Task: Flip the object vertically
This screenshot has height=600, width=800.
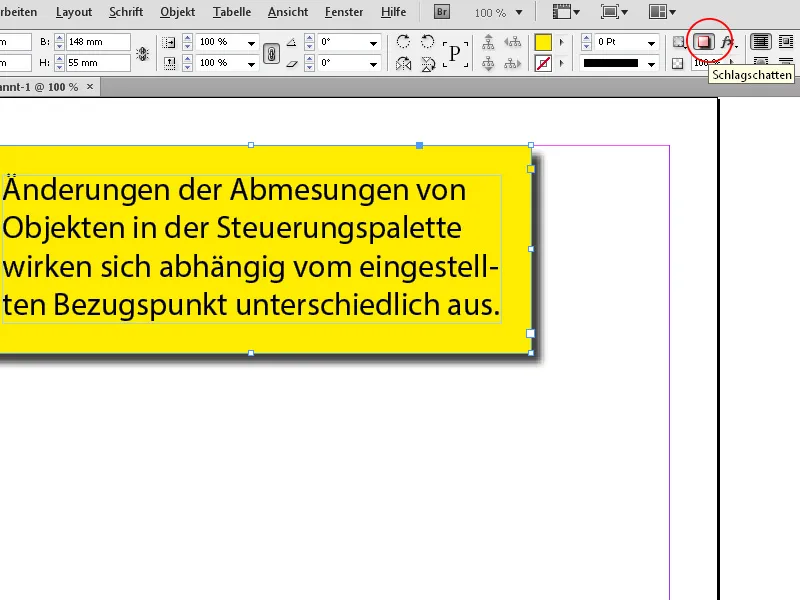Action: click(428, 64)
